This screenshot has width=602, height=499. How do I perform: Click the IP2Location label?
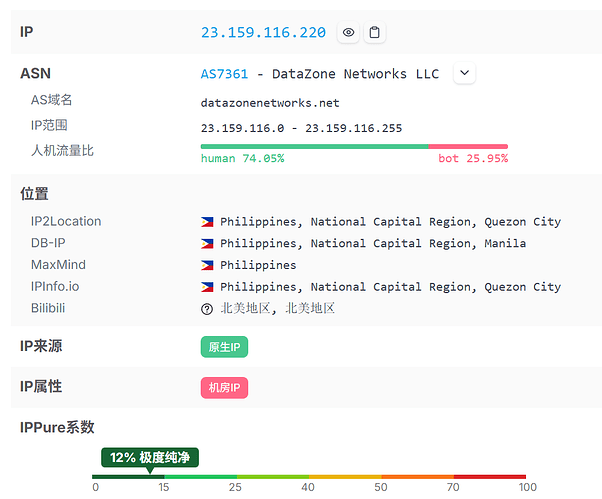tap(66, 221)
